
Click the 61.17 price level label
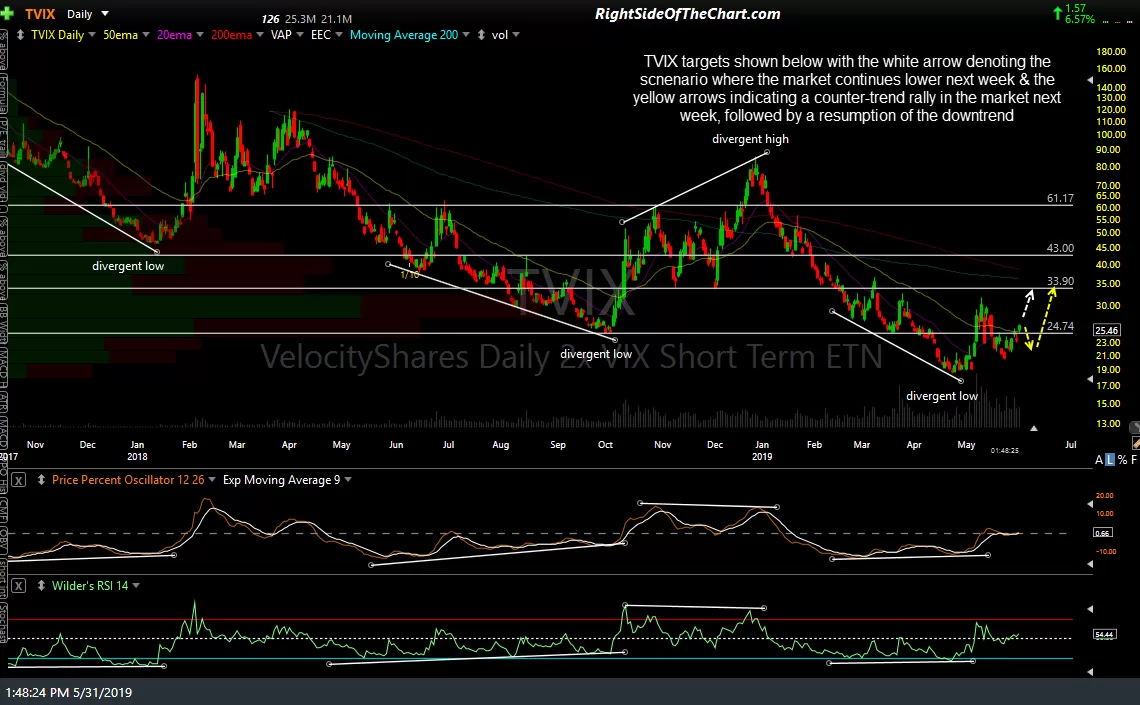(1060, 198)
